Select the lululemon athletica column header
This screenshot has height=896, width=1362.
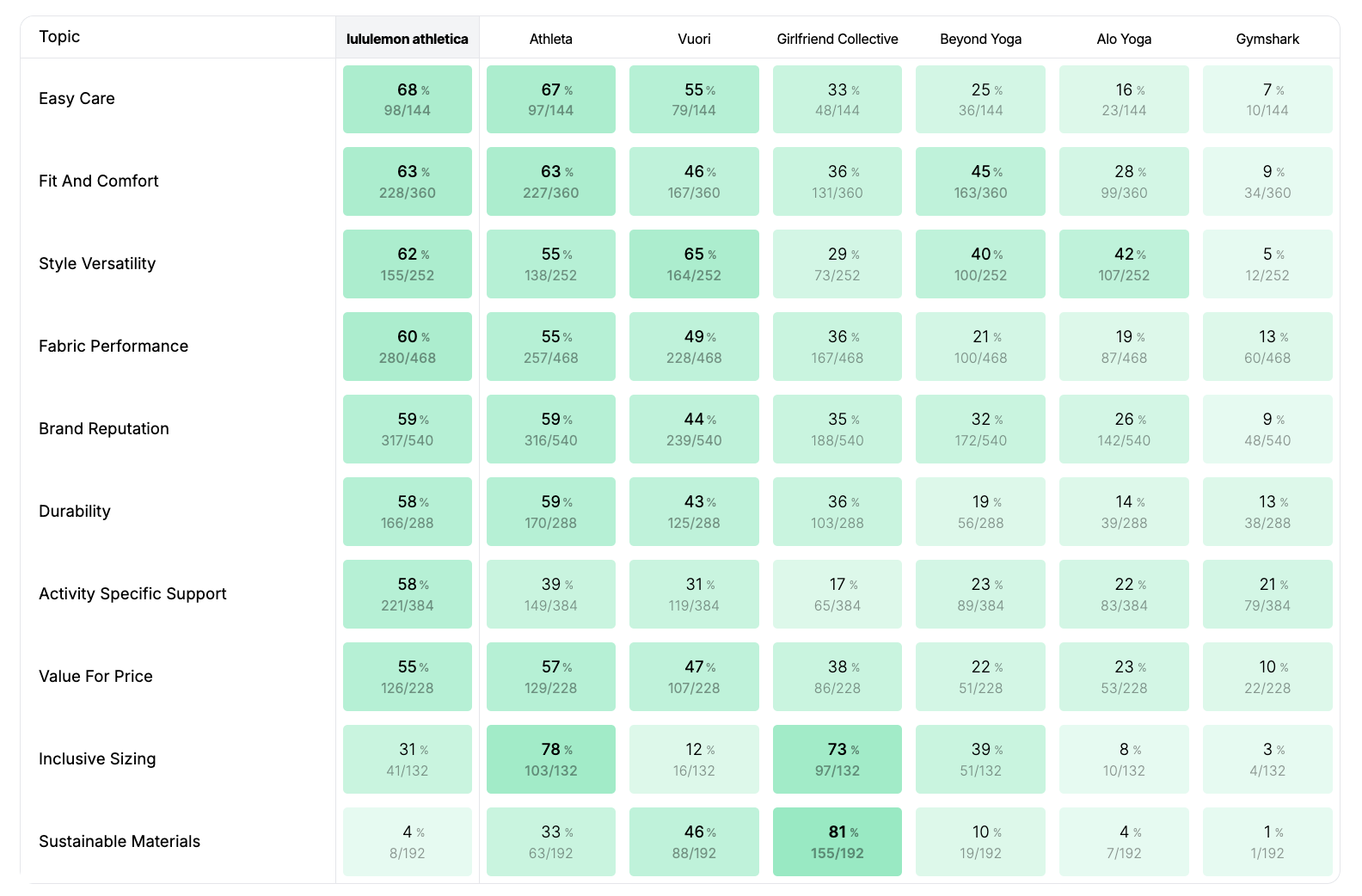point(408,39)
